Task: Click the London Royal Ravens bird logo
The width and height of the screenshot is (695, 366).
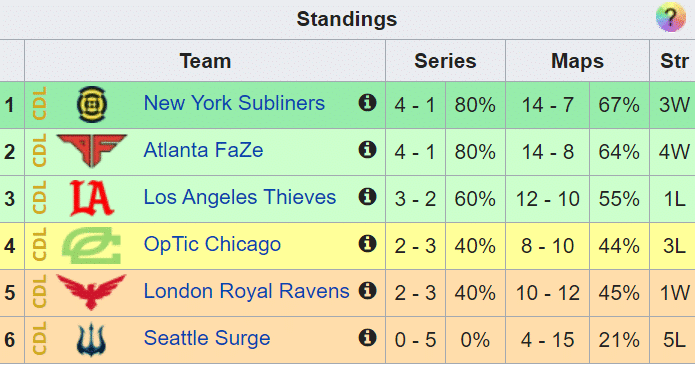Action: click(x=92, y=292)
